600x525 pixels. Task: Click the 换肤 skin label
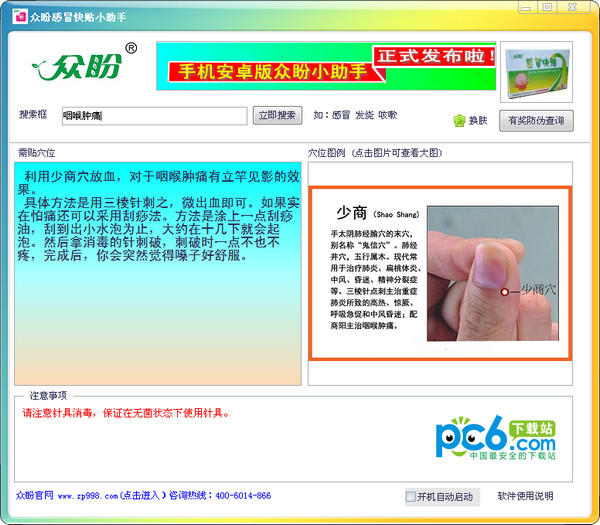tap(478, 121)
